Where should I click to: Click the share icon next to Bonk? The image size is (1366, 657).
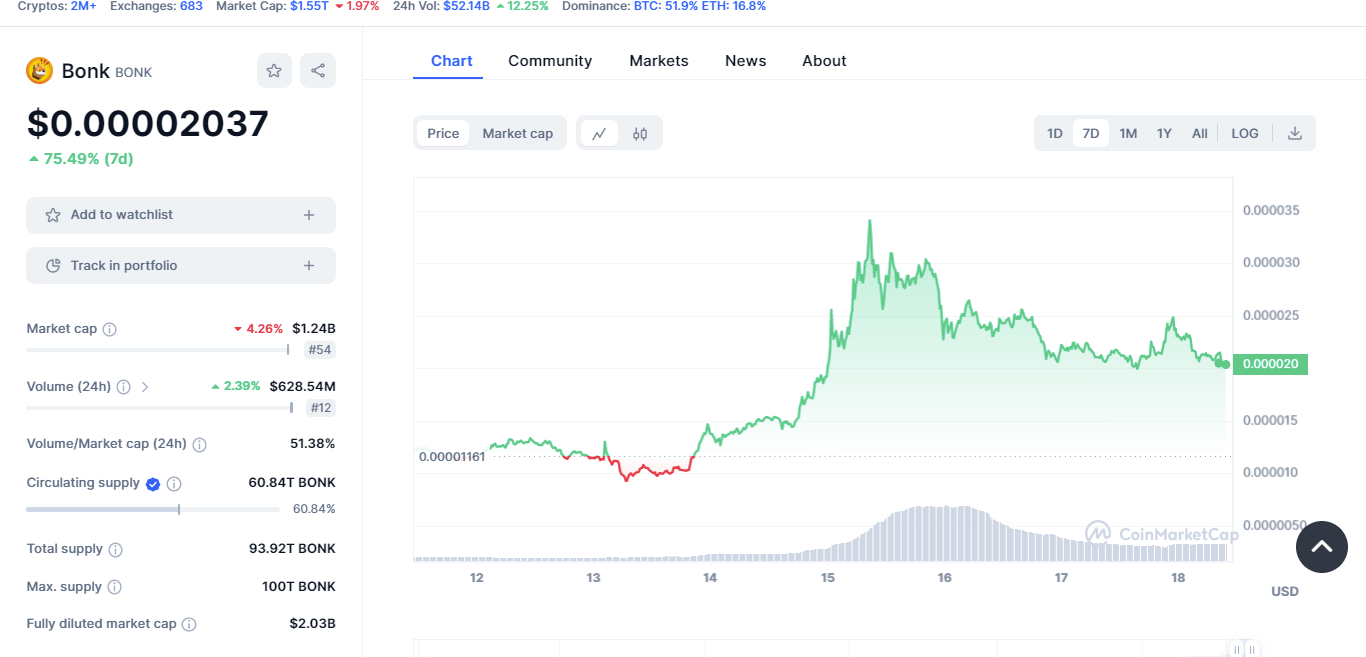(x=318, y=71)
